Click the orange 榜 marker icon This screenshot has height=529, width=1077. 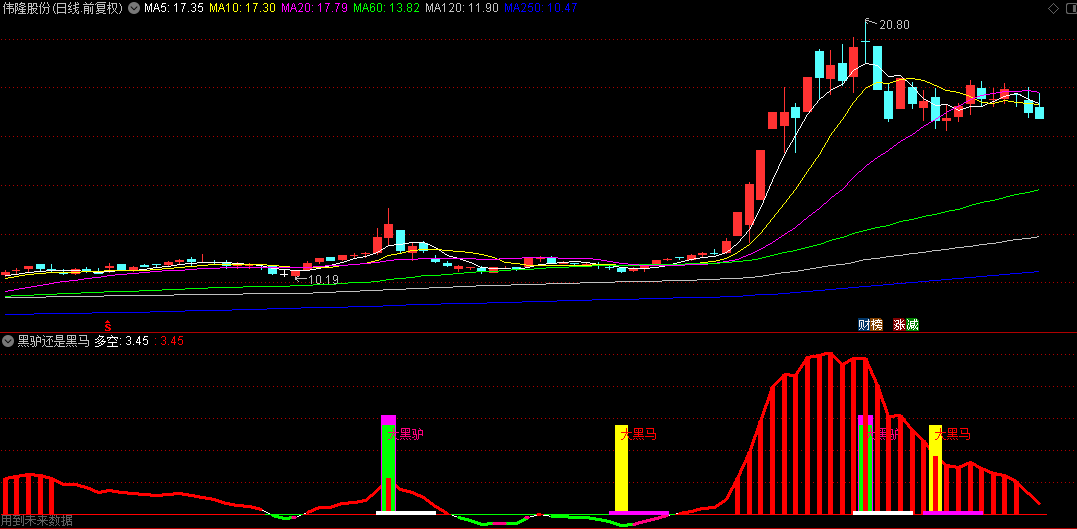click(876, 325)
